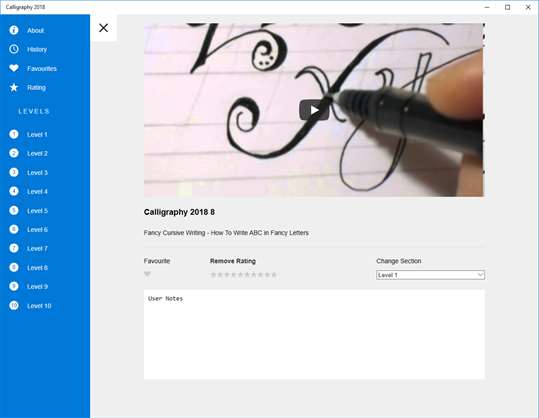Set rating to the tenth star
The height and width of the screenshot is (418, 539).
[x=274, y=275]
